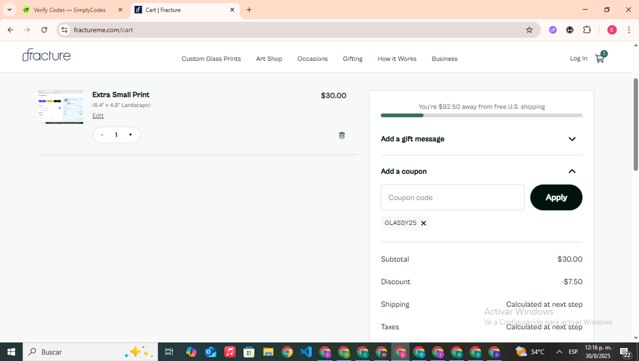Open How it Works page

click(x=397, y=59)
